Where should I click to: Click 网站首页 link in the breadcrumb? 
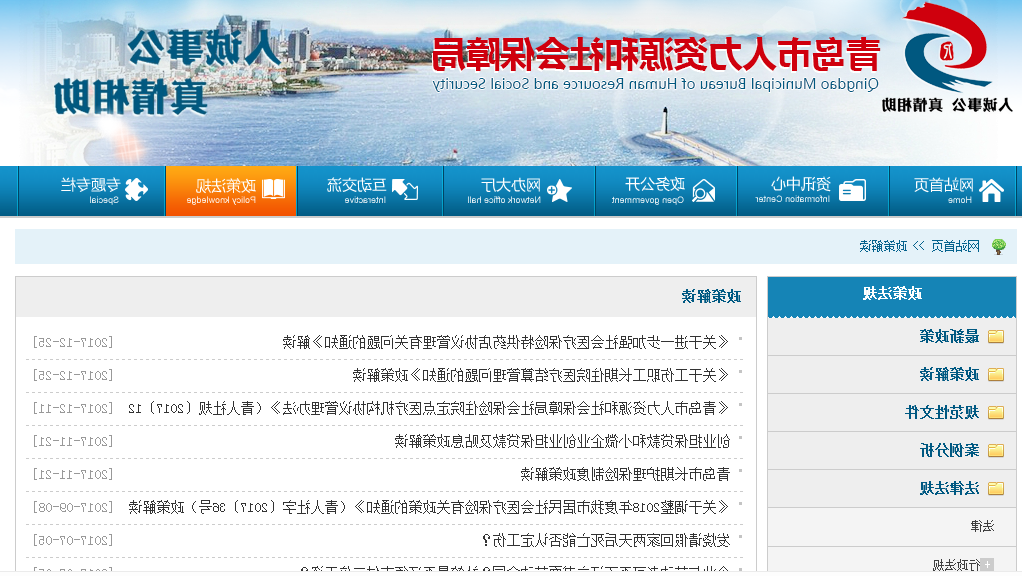coord(956,246)
